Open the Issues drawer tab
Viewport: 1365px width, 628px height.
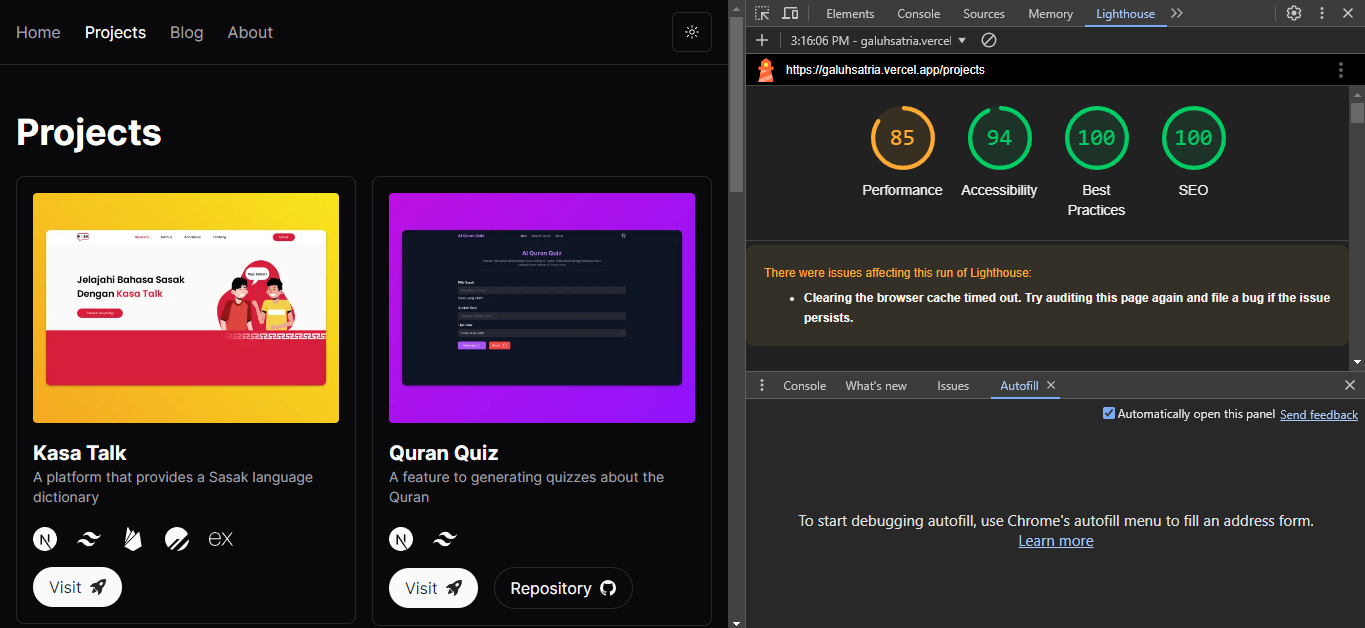tap(952, 385)
